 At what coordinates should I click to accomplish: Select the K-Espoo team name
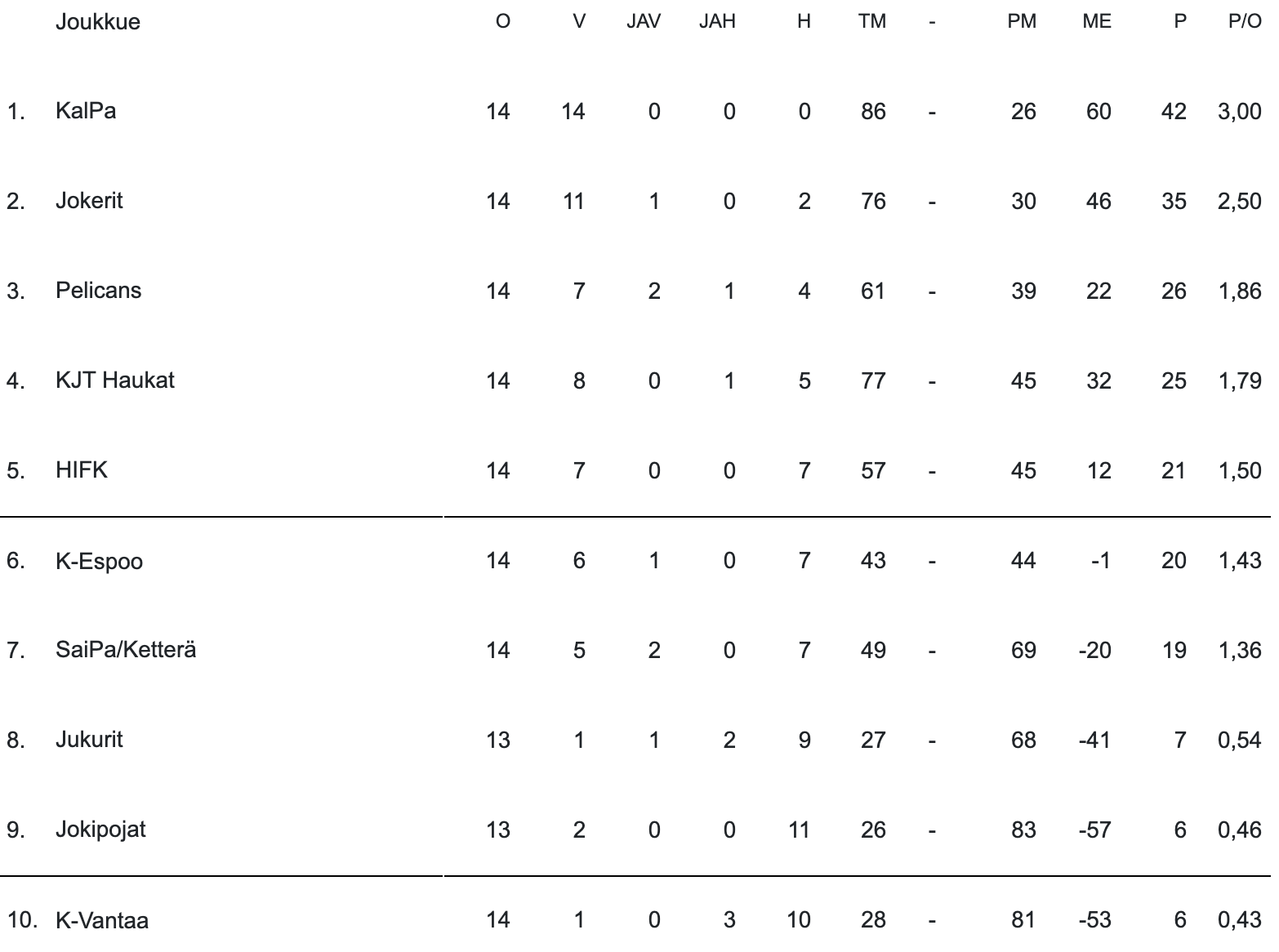tap(99, 561)
